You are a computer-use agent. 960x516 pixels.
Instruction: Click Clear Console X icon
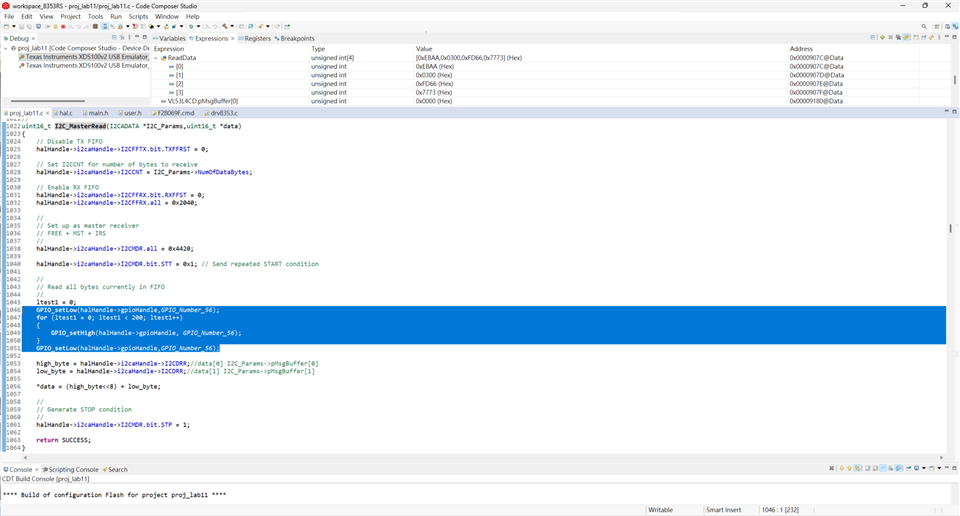pos(831,468)
